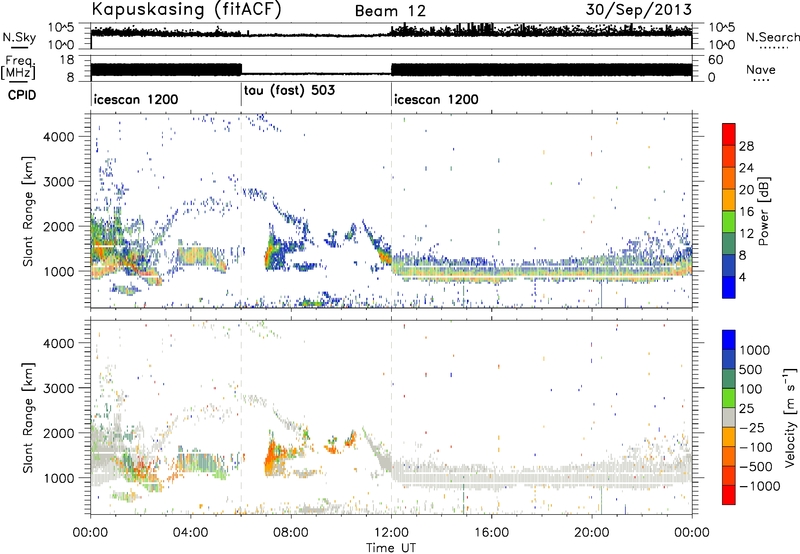The height and width of the screenshot is (554, 800).
Task: Click the date '30/Sep/2013'
Action: tap(639, 9)
